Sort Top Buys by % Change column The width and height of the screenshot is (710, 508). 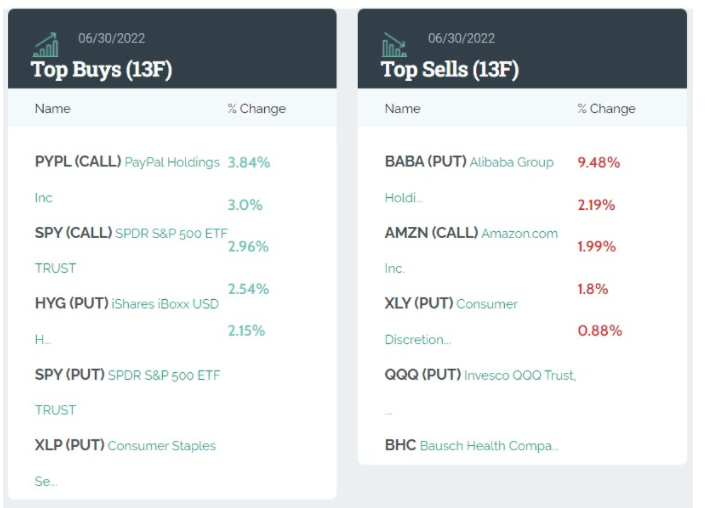pyautogui.click(x=256, y=109)
